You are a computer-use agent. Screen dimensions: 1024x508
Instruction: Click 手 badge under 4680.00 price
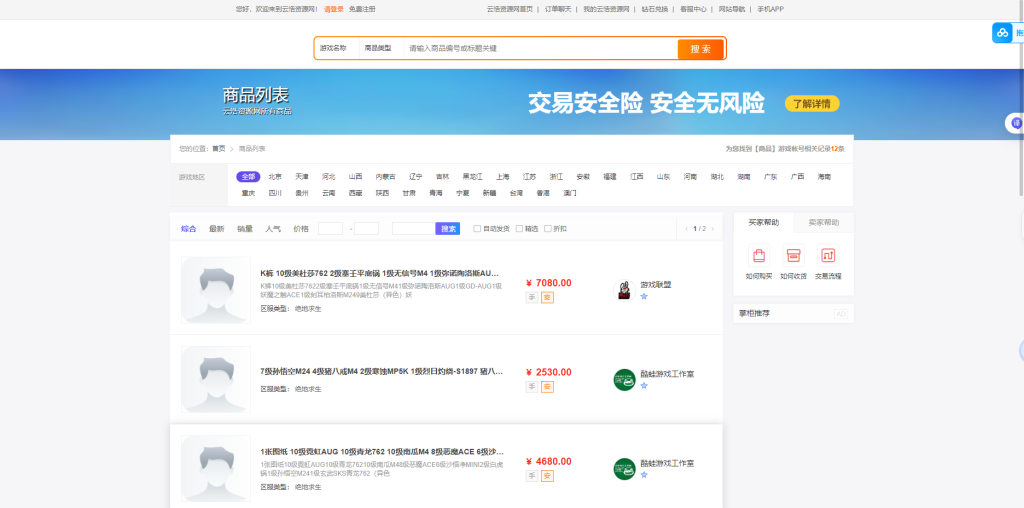[532, 476]
